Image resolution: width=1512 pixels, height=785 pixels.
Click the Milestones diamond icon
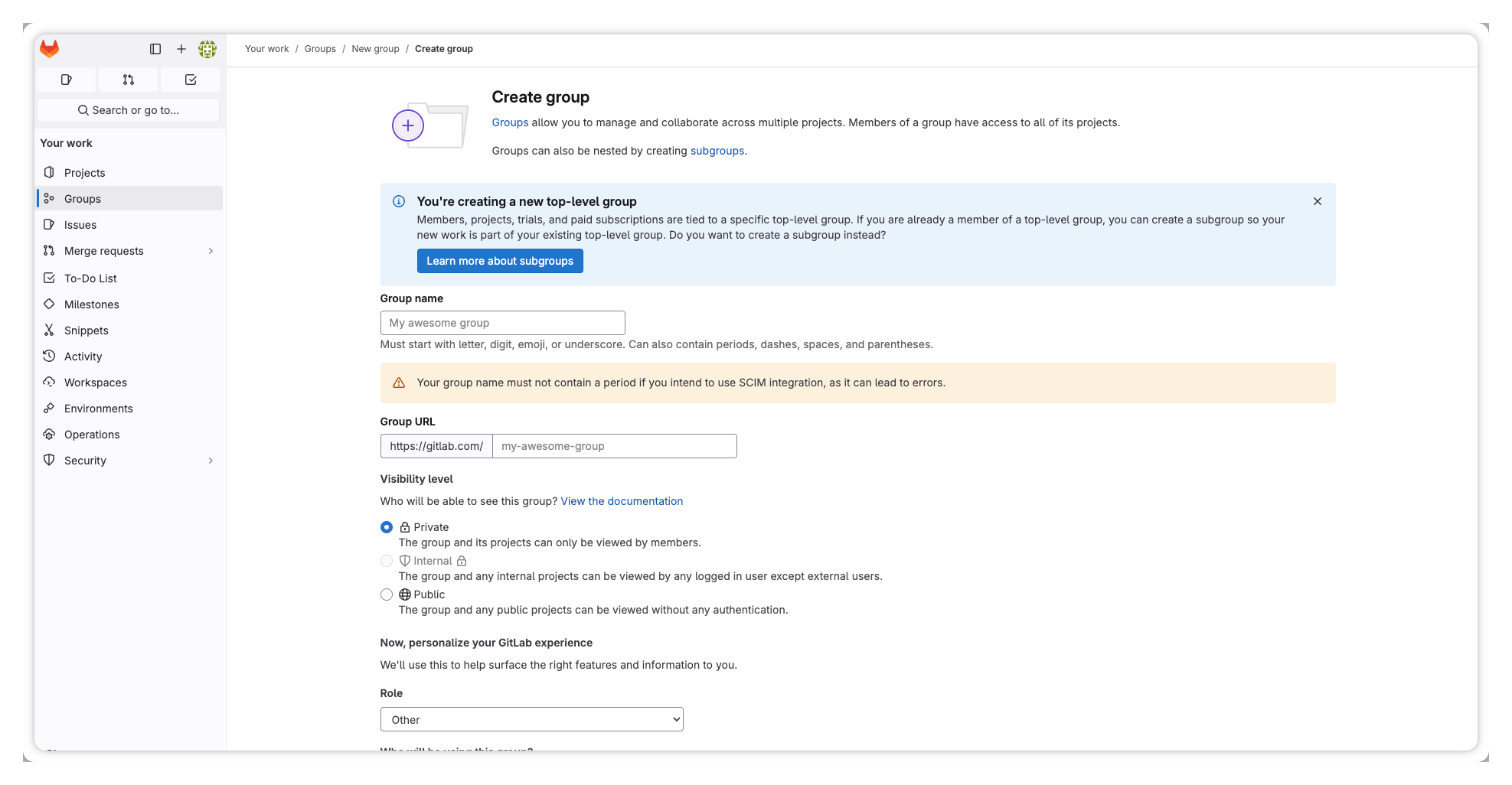pyautogui.click(x=49, y=305)
